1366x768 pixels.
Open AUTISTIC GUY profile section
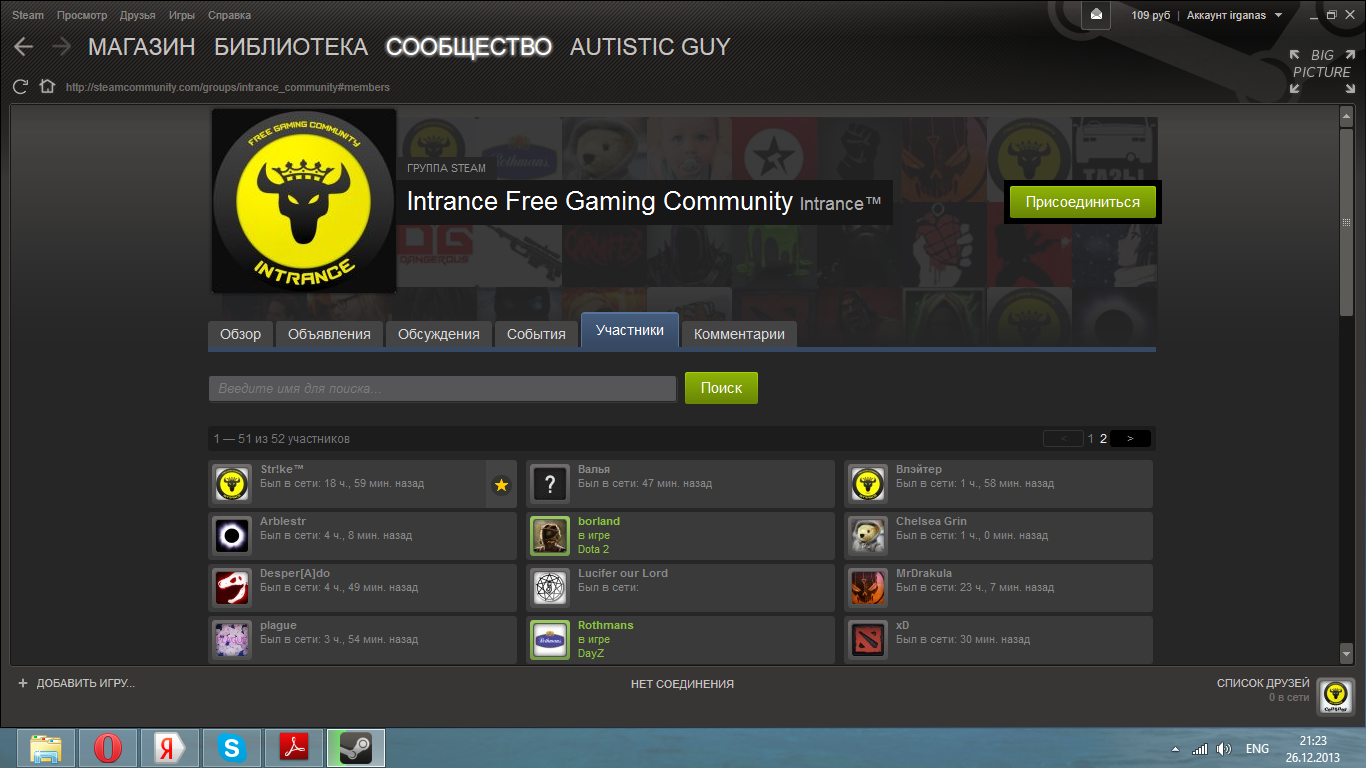(x=650, y=47)
